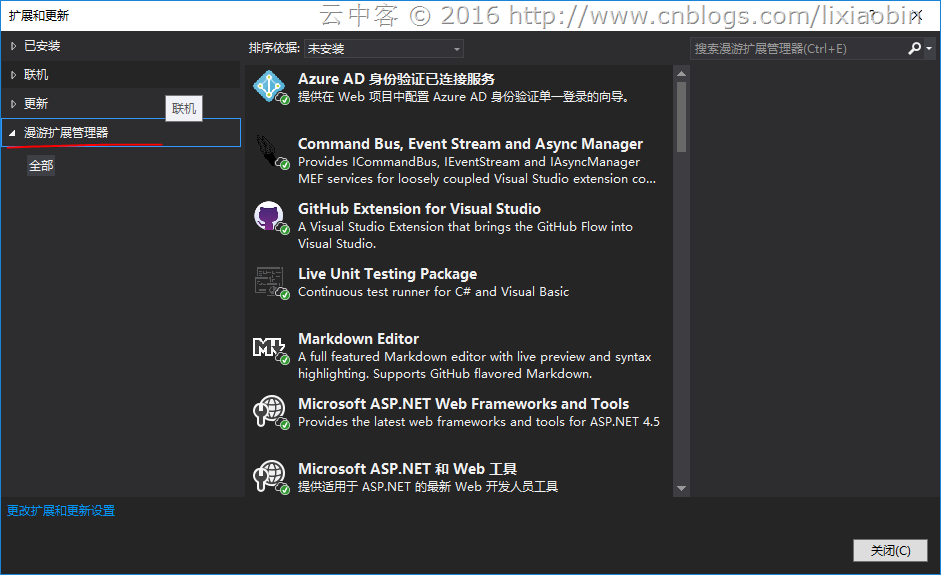The width and height of the screenshot is (941, 575).
Task: Click the 关闭(C) button
Action: click(890, 550)
